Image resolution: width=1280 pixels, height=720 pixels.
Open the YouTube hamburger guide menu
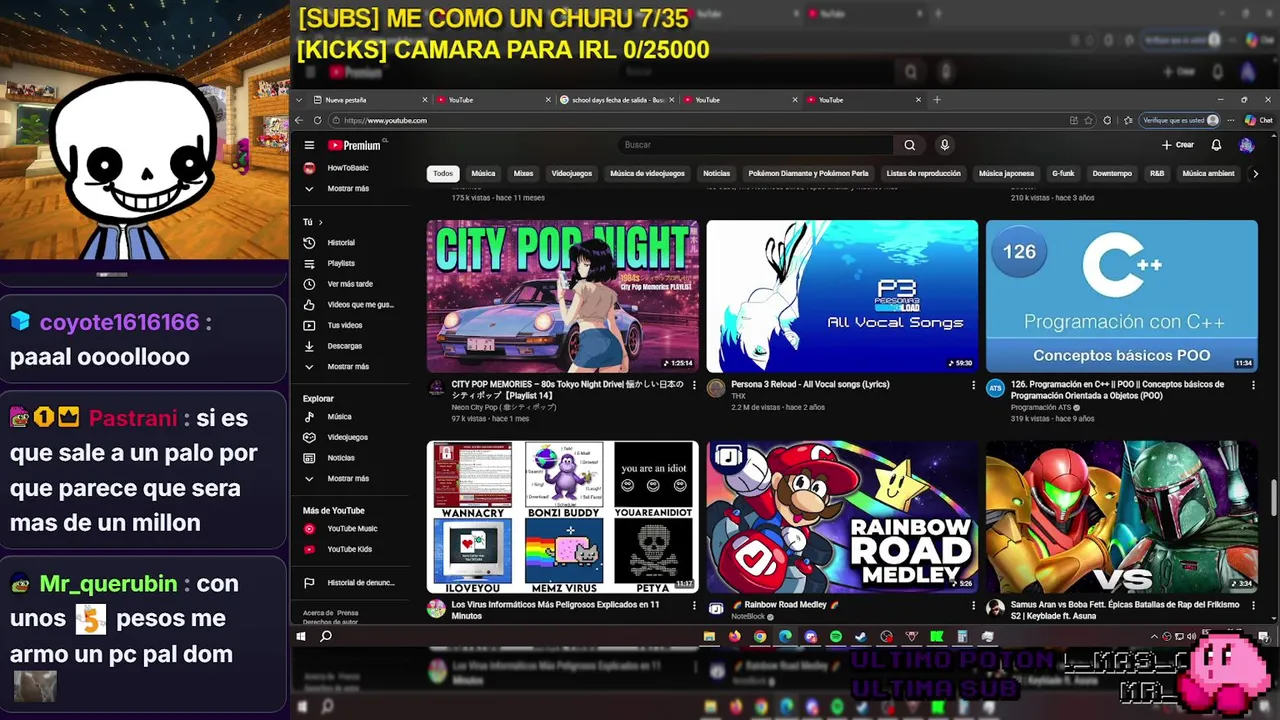[309, 145]
